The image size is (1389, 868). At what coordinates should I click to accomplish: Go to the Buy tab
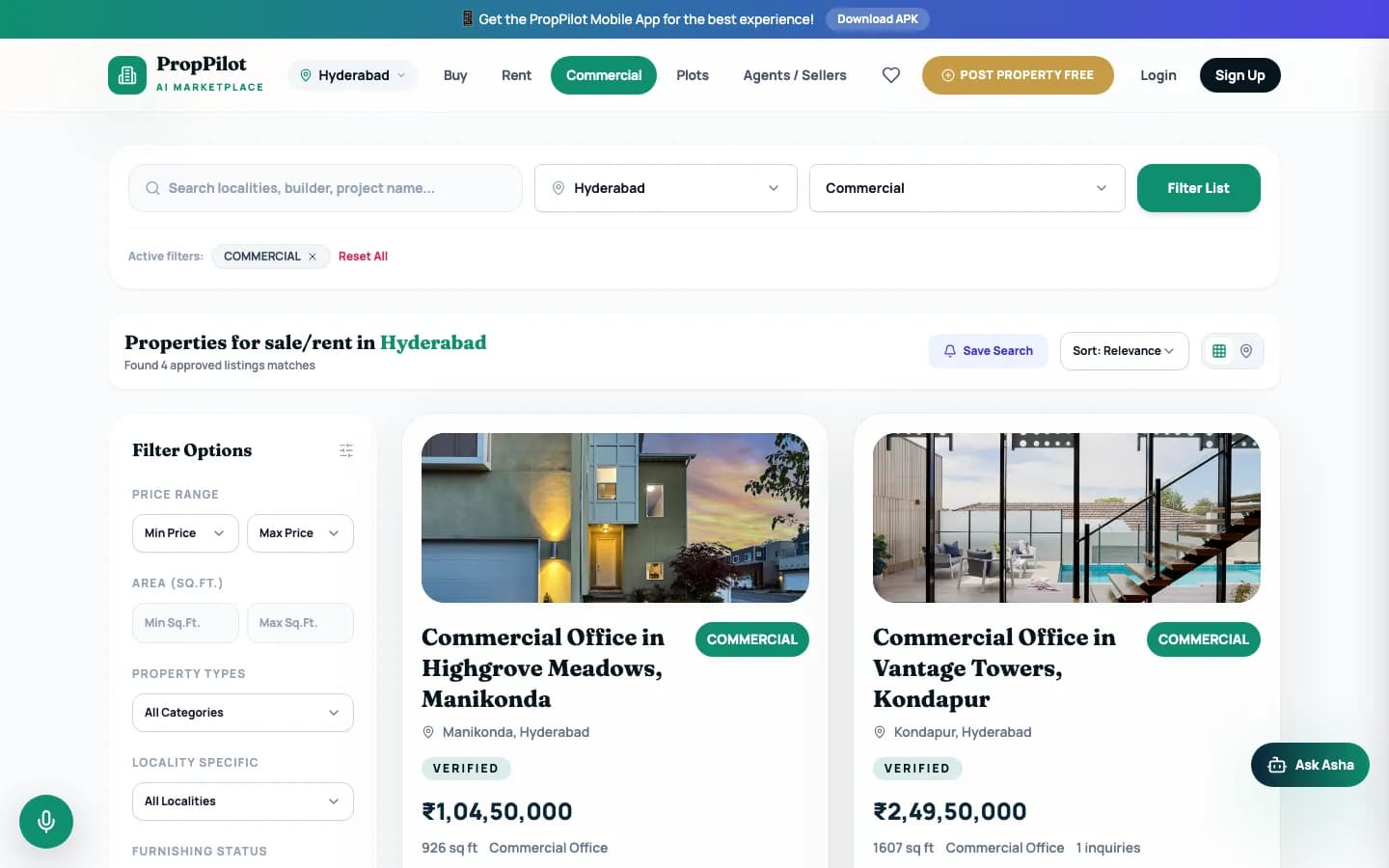(455, 75)
